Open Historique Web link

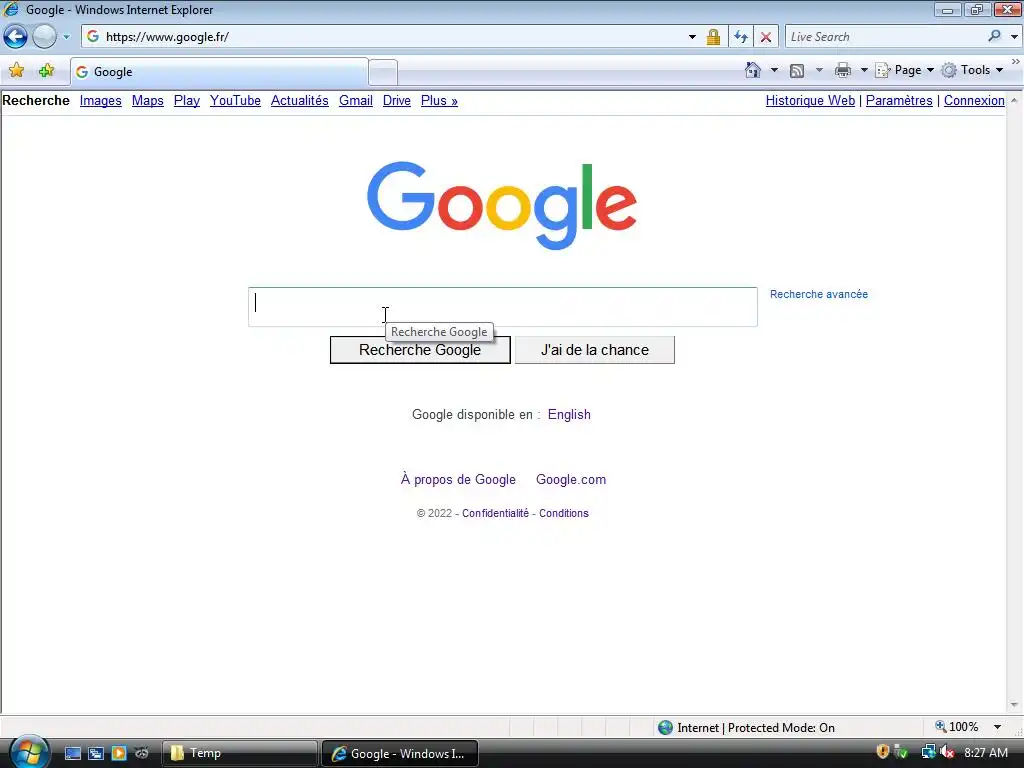click(x=810, y=101)
